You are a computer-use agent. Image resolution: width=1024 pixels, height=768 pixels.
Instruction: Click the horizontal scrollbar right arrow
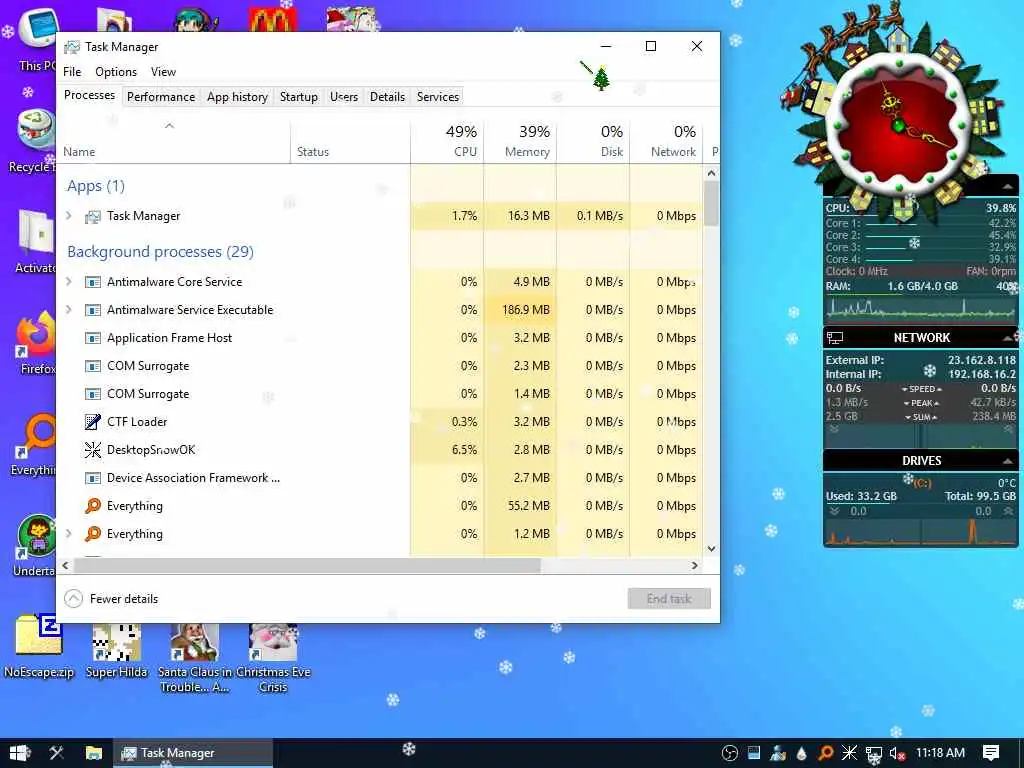[695, 566]
